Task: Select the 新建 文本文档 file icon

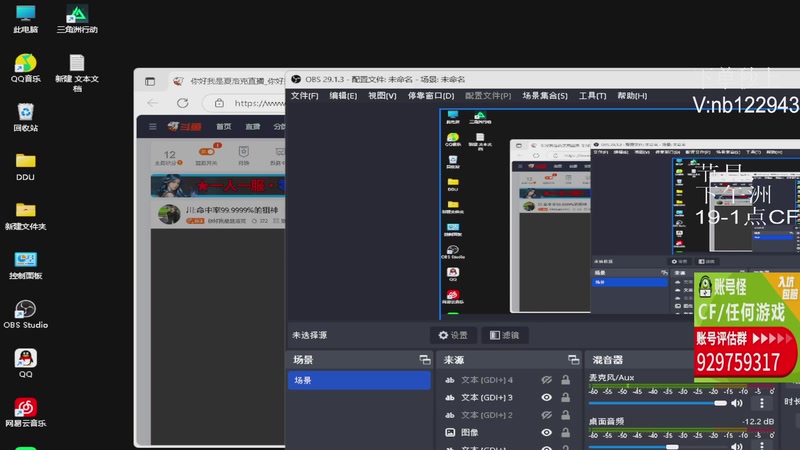Action: [77, 72]
